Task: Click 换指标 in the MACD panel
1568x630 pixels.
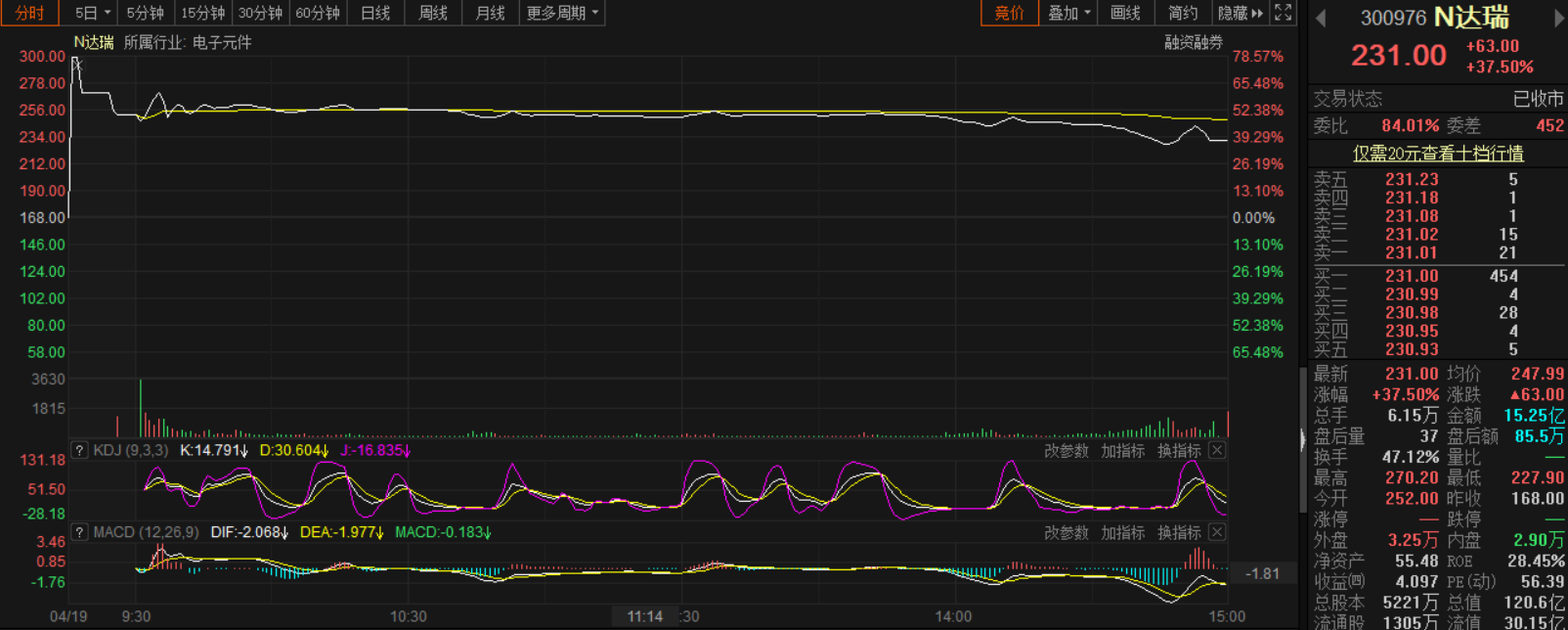Action: click(1179, 532)
